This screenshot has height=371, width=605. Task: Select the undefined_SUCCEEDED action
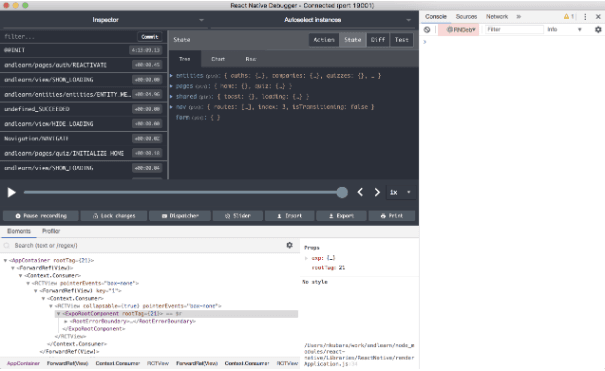point(83,109)
